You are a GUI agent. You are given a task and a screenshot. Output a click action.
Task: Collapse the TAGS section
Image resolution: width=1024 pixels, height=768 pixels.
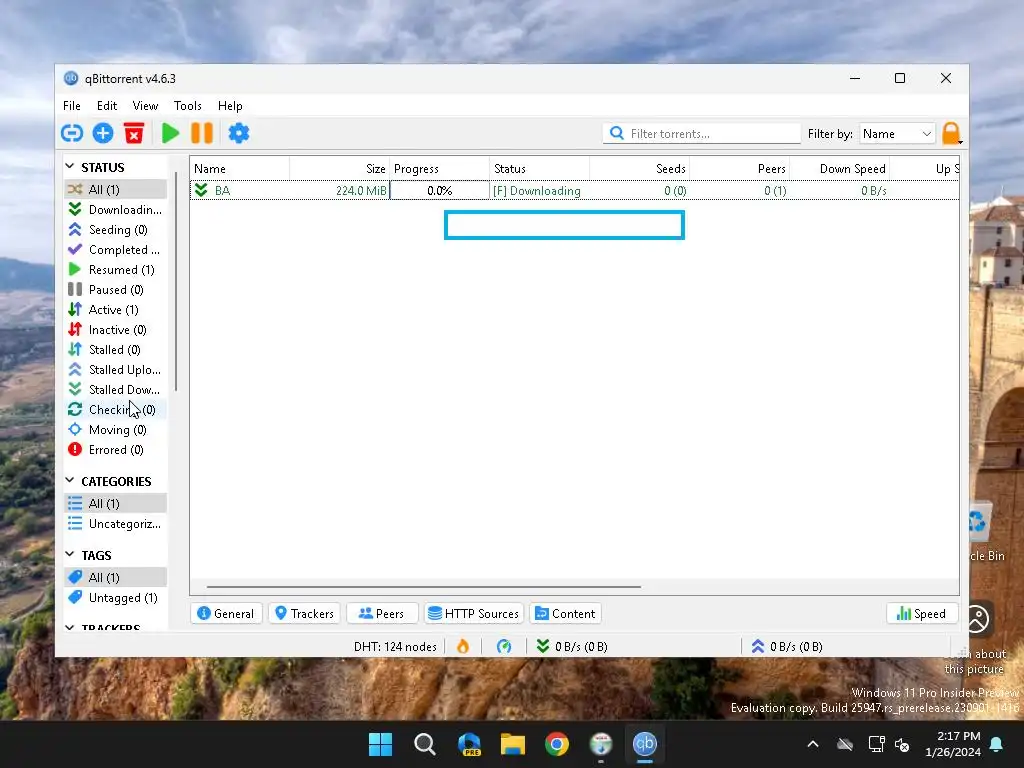point(70,554)
